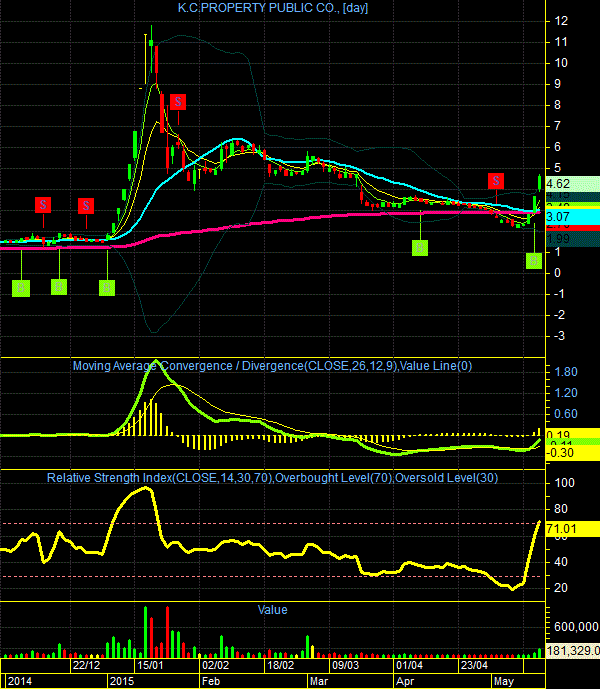Click the red S marker above the 22/12 date

pos(86,206)
